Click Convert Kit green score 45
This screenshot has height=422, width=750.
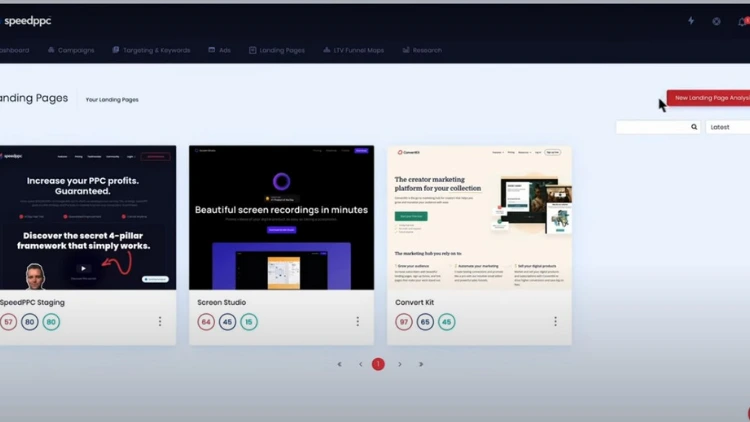point(446,322)
